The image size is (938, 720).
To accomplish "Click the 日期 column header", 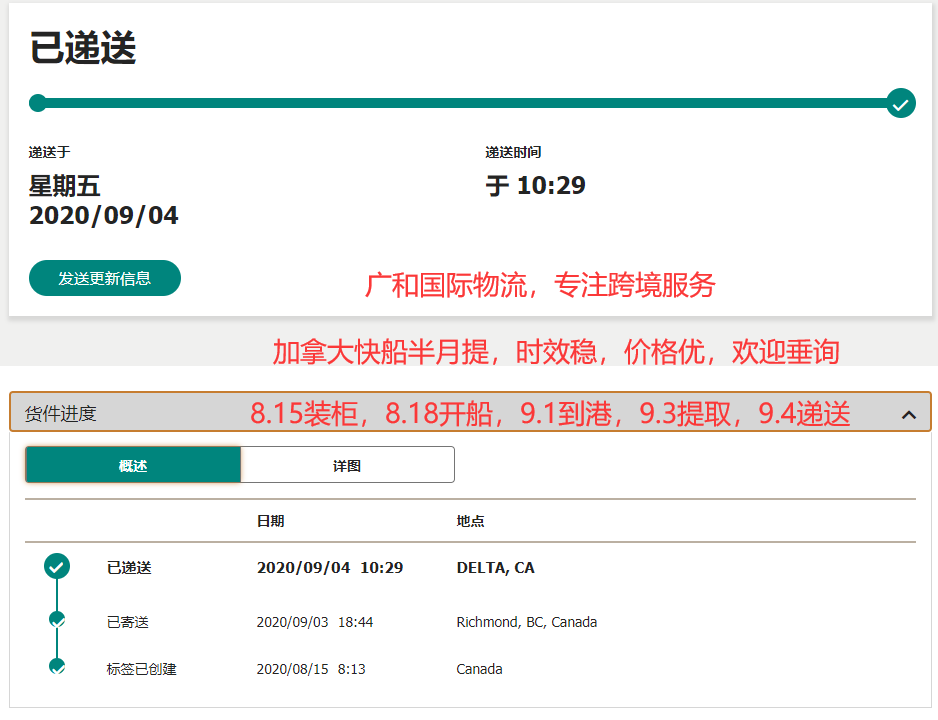I will (x=270, y=521).
